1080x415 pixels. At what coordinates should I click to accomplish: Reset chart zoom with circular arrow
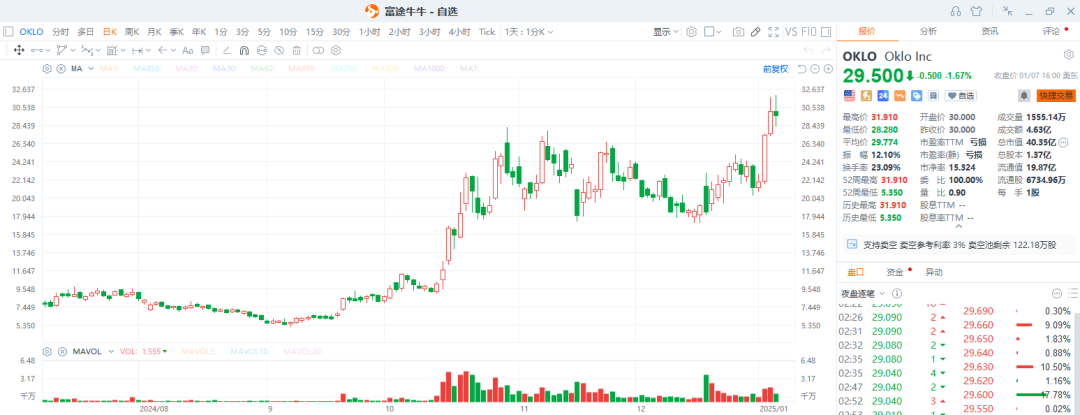click(802, 69)
